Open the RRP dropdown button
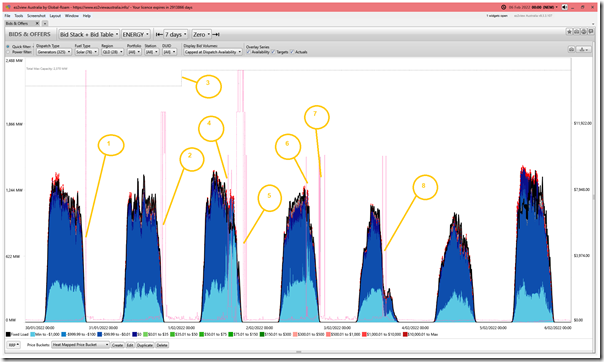The width and height of the screenshot is (604, 362). [13, 345]
